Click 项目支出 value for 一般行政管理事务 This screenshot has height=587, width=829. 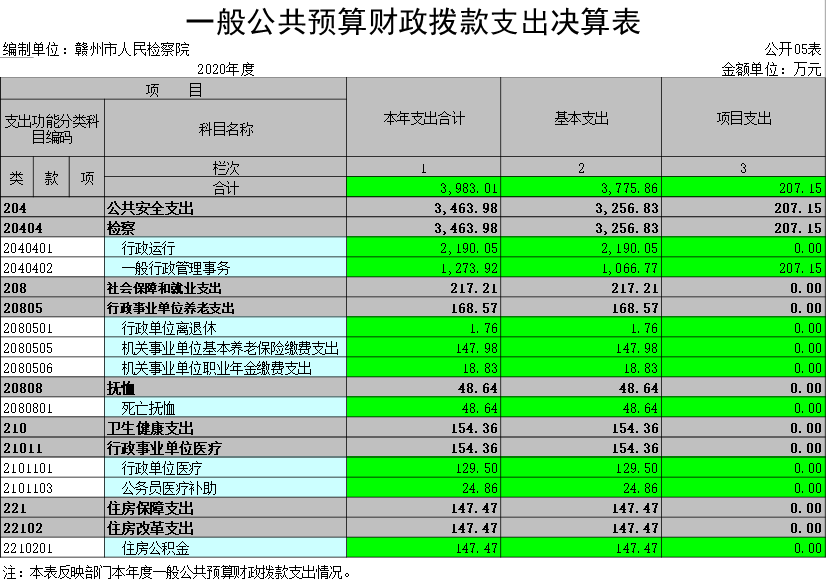pos(800,268)
